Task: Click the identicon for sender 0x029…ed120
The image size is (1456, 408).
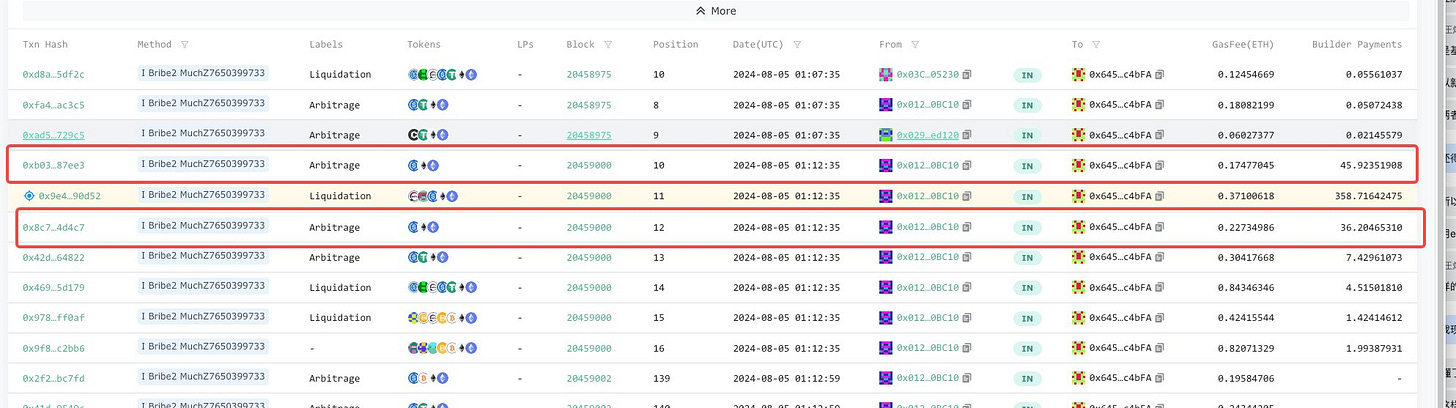Action: point(885,135)
